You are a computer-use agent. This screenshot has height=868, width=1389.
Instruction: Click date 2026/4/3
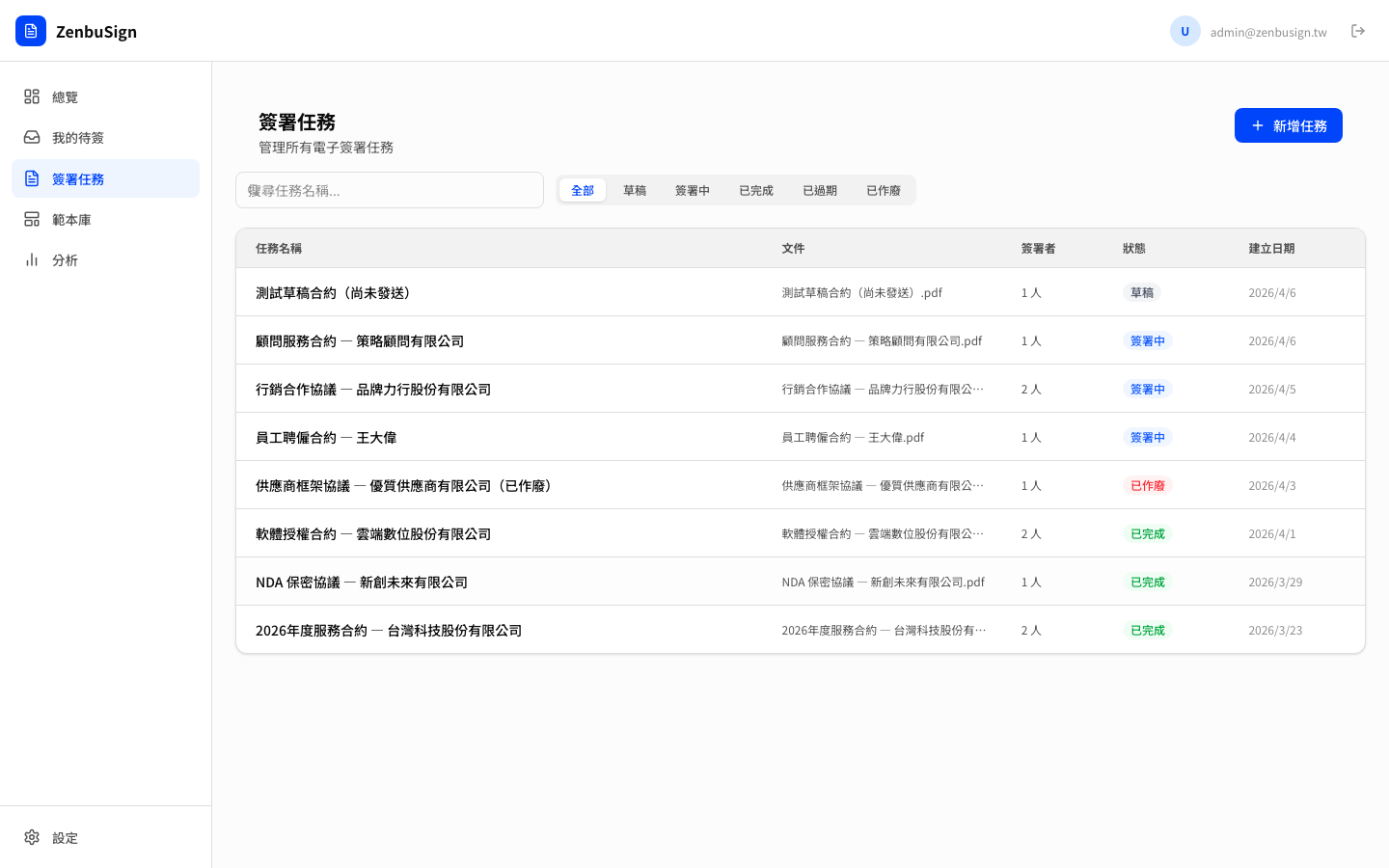[1272, 485]
